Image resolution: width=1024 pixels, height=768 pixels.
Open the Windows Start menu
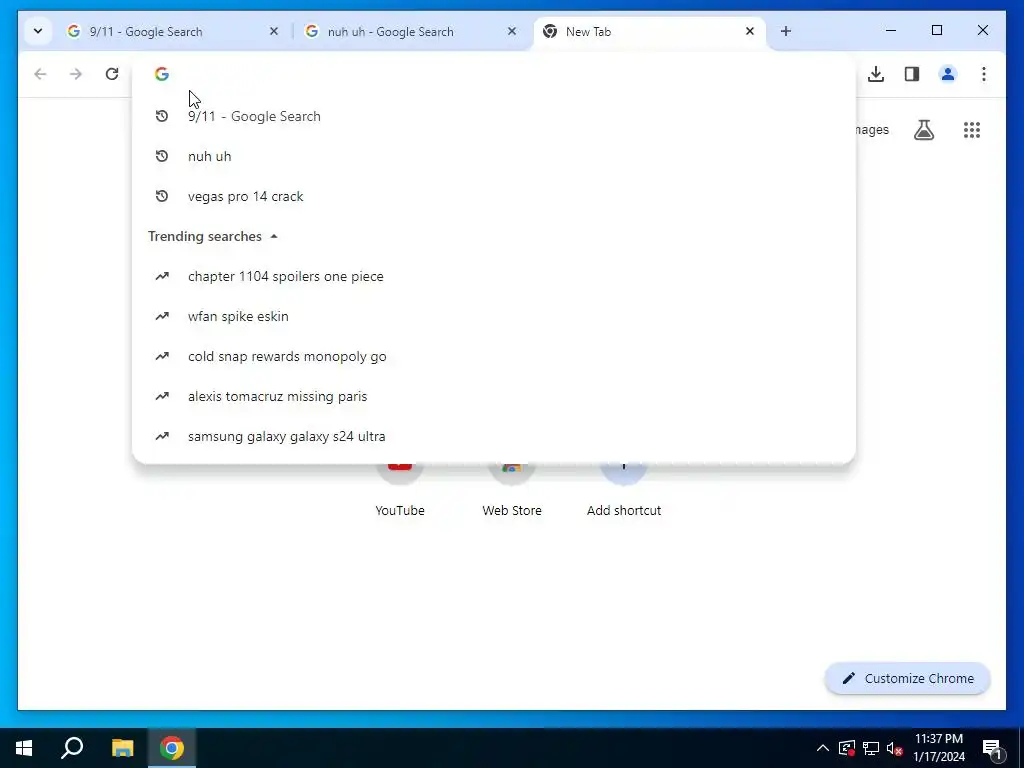tap(24, 748)
